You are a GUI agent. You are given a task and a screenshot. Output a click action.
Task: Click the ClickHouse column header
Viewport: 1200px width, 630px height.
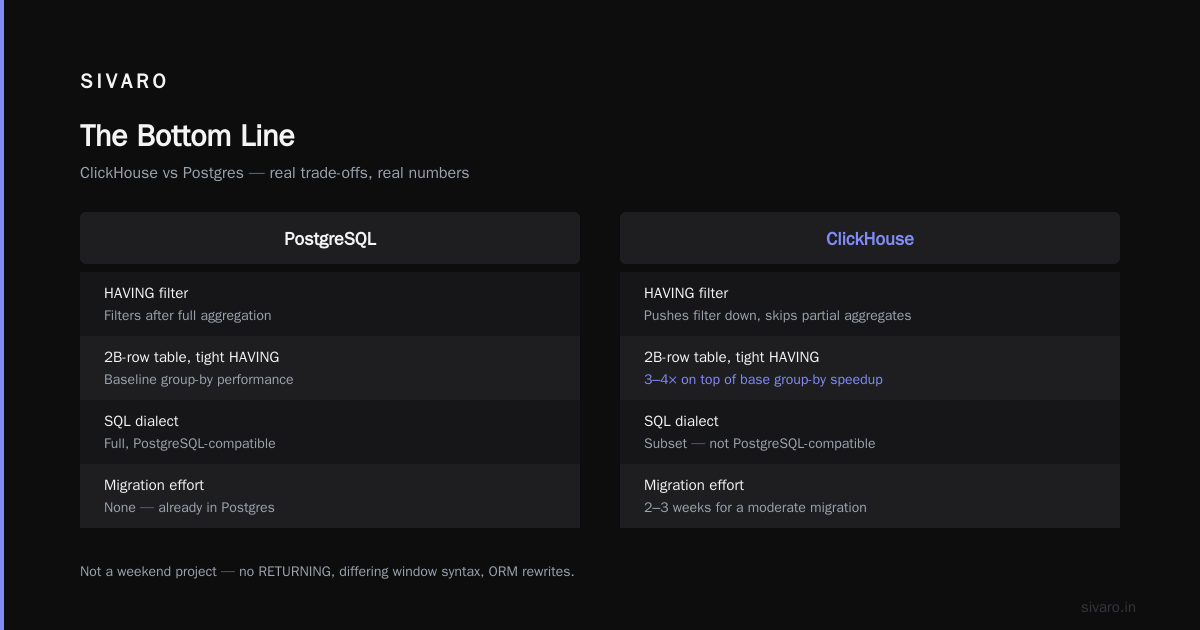870,239
